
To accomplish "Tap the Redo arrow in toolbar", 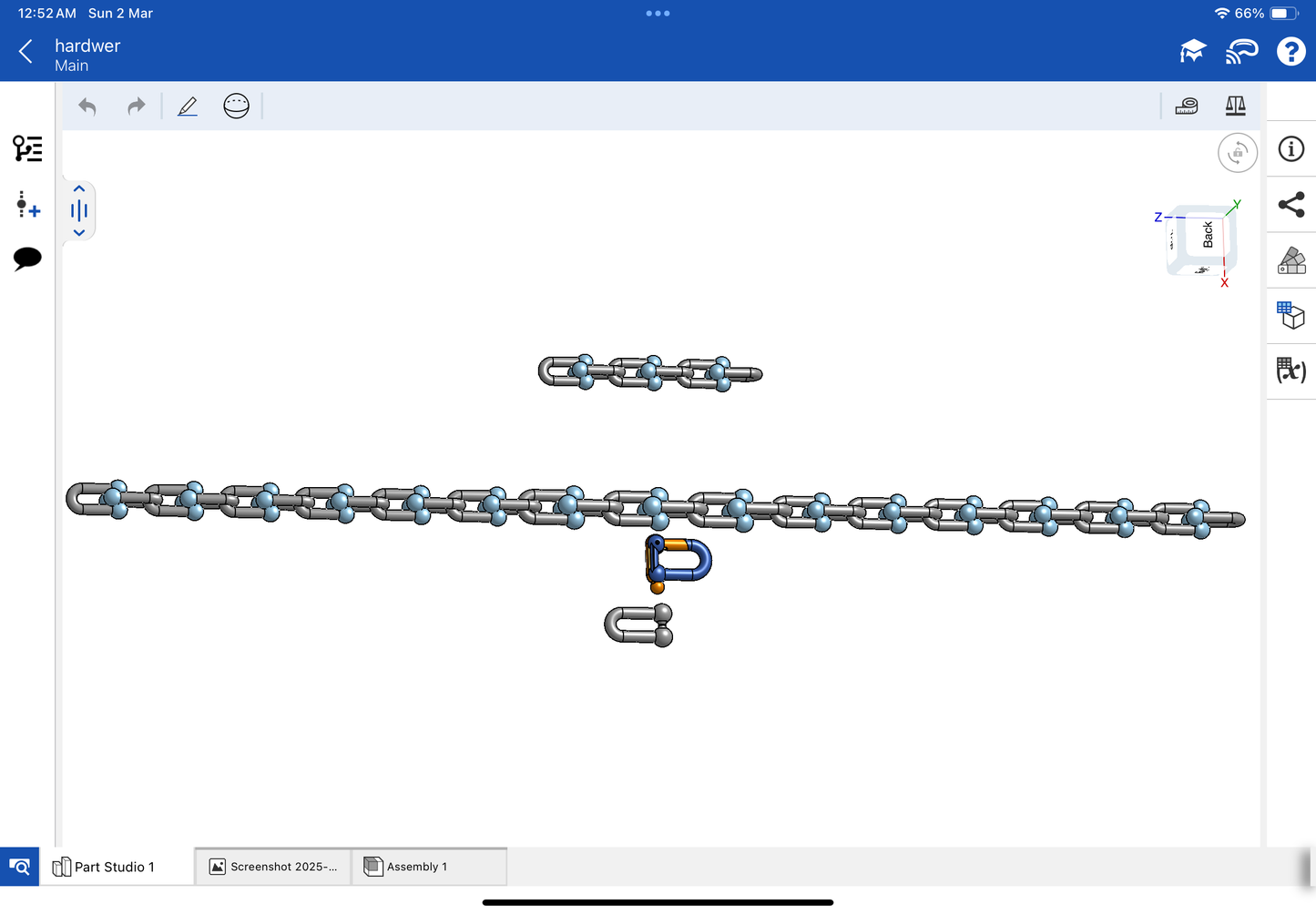I will pyautogui.click(x=136, y=107).
